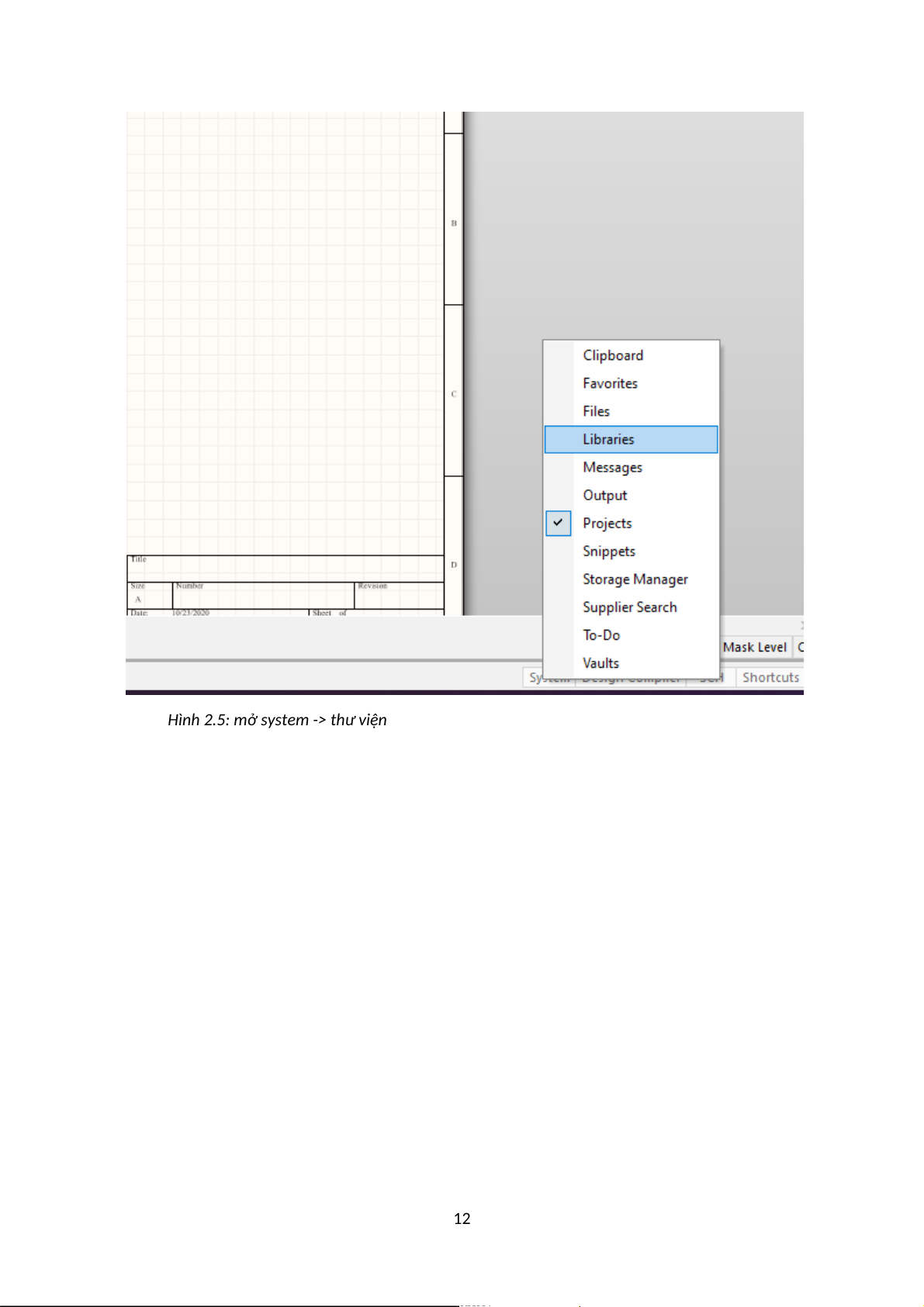Viewport: 924px width, 1307px height.
Task: Open the Clipboard panel from the menu
Action: tap(612, 355)
